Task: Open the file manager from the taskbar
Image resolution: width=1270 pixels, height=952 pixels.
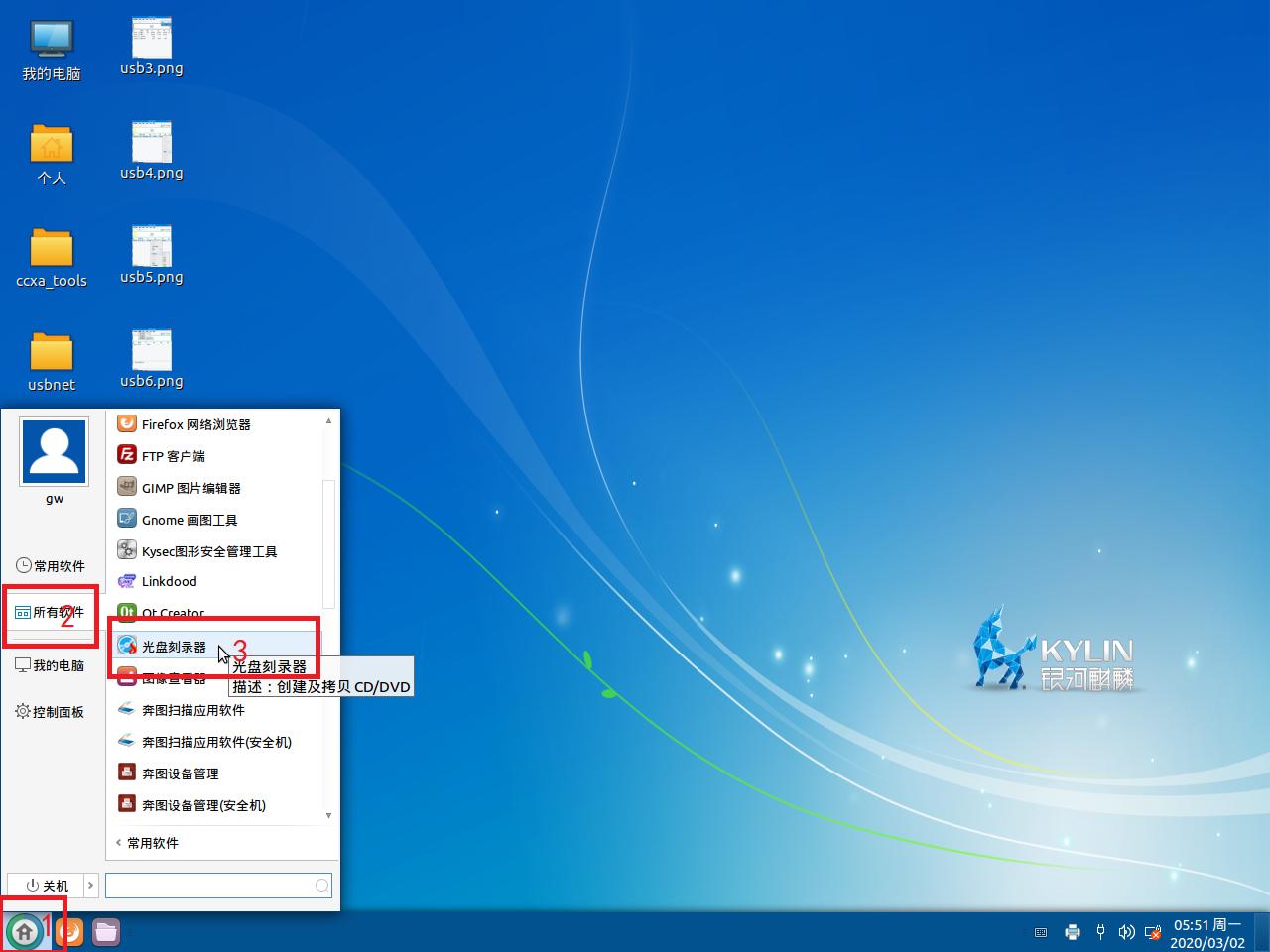Action: (105, 932)
